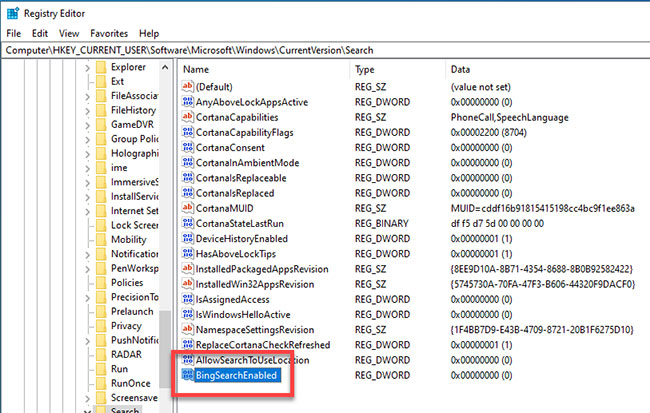Select the Prelaunch key in tree
The height and width of the screenshot is (413, 650).
click(x=132, y=311)
